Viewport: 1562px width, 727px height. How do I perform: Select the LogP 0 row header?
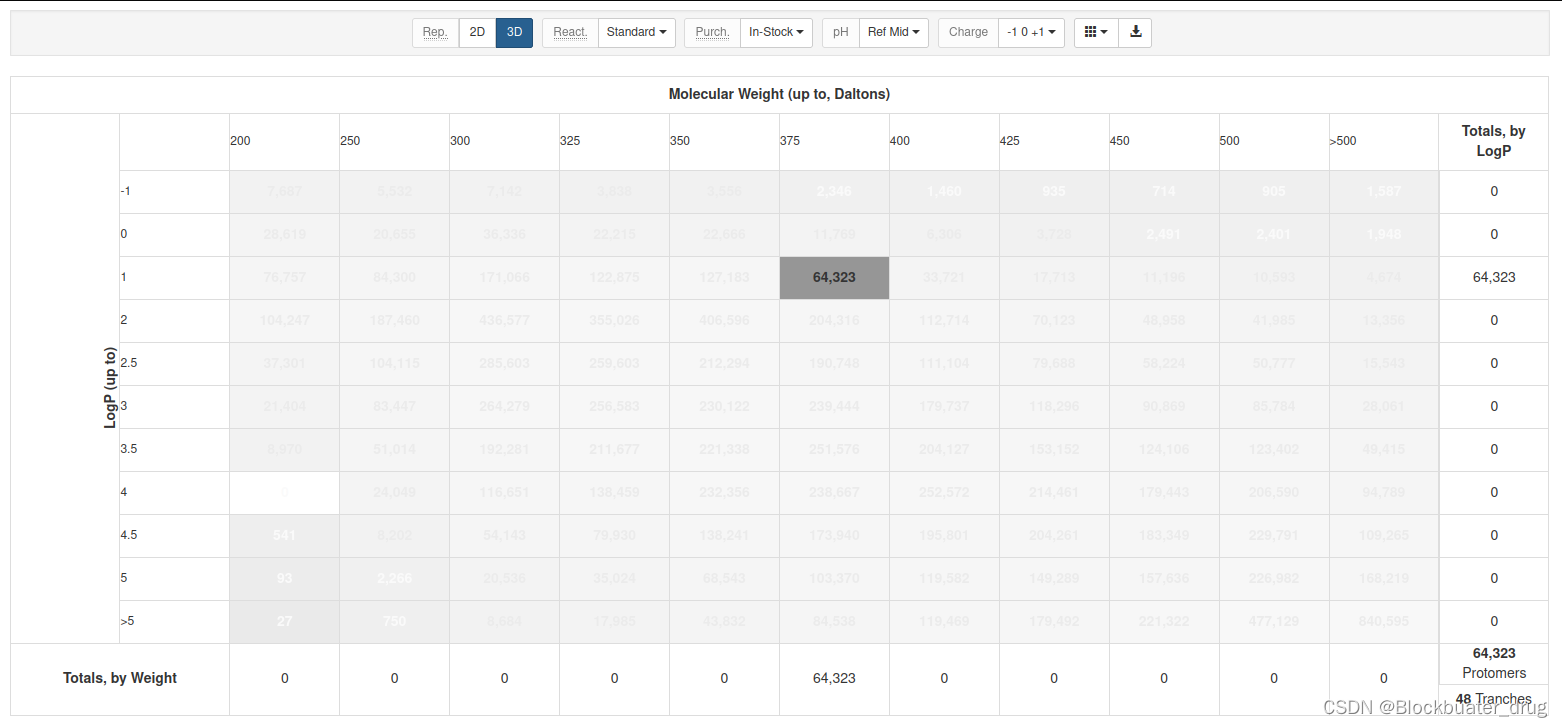coord(174,234)
